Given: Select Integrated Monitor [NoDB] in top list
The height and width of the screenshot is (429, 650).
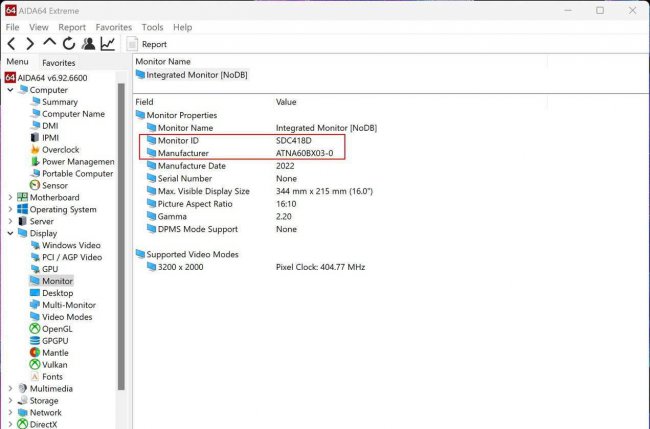Looking at the screenshot, I should point(192,75).
